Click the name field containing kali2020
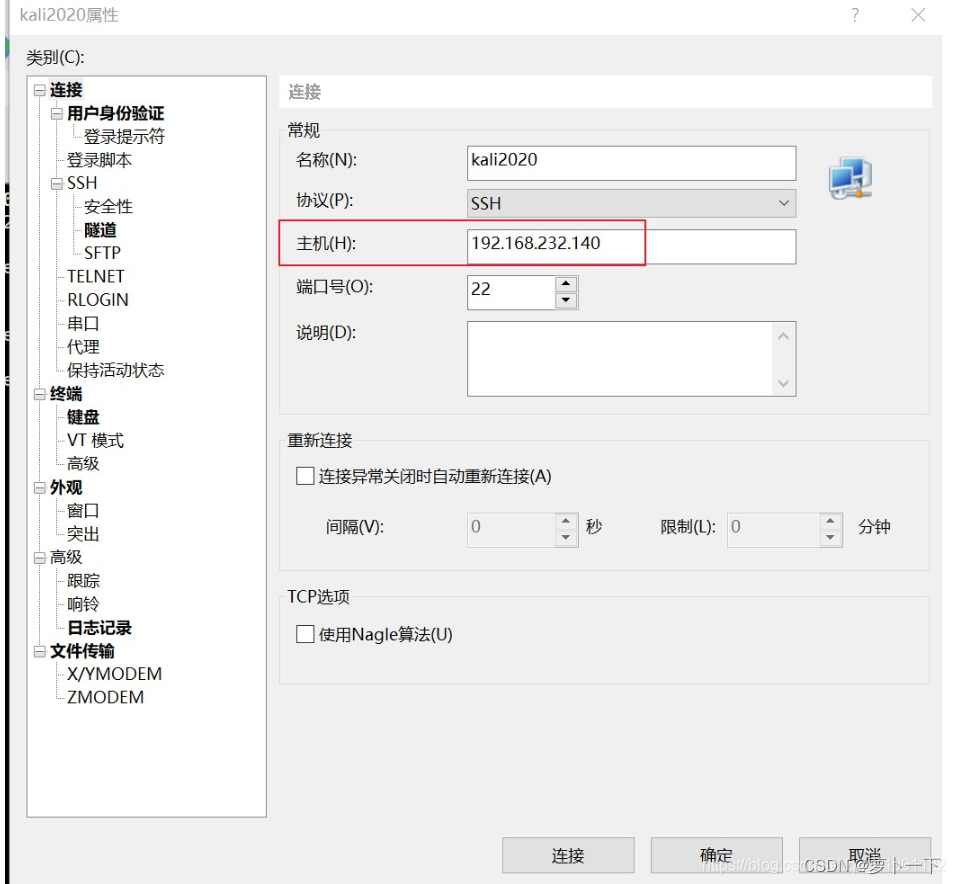Viewport: 956px width, 884px height. 632,163
